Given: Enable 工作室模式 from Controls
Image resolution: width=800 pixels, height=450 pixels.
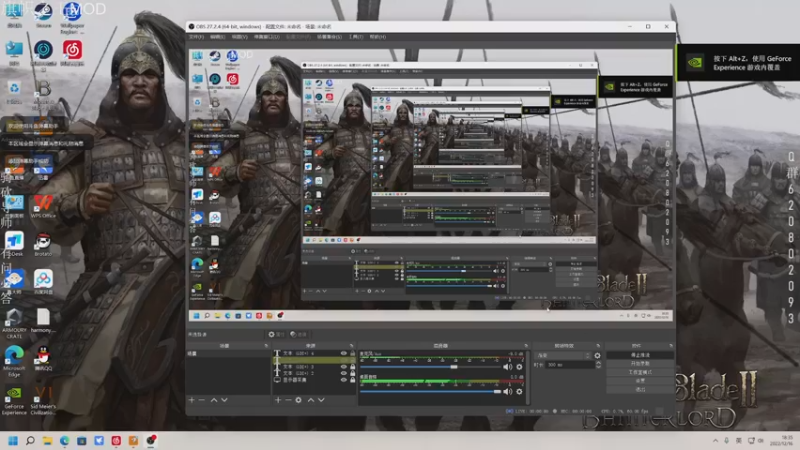Looking at the screenshot, I should point(640,372).
